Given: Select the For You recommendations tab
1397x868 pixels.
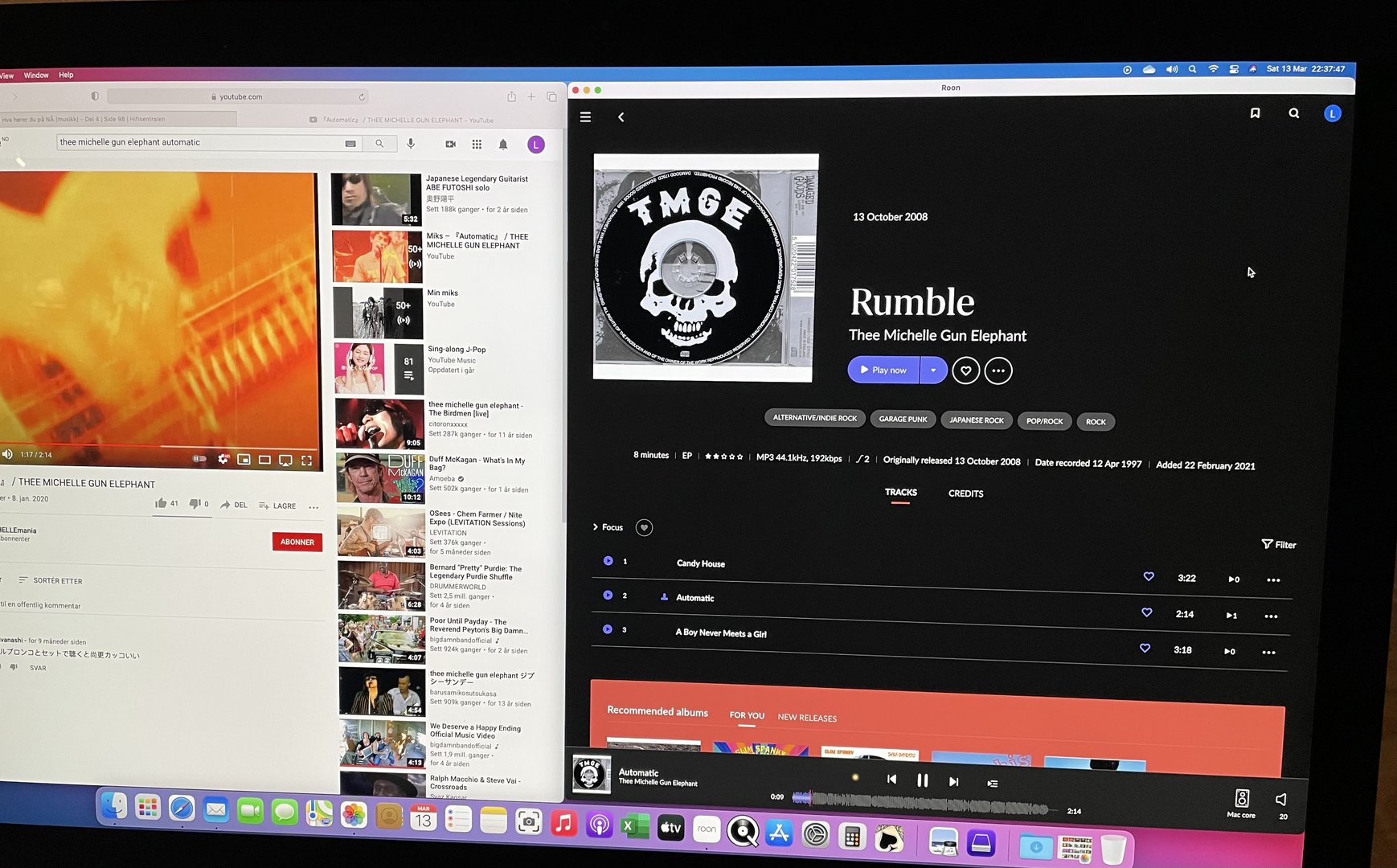Looking at the screenshot, I should click(x=747, y=715).
